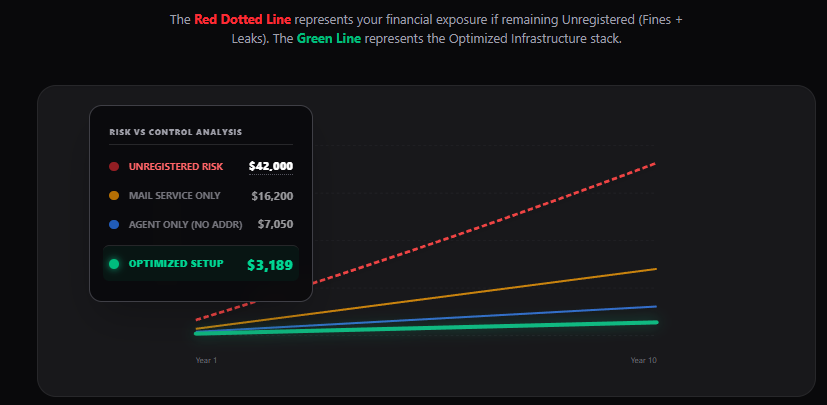Select the OPTIMIZED SETUP legend label
The width and height of the screenshot is (827, 405).
[x=176, y=264]
